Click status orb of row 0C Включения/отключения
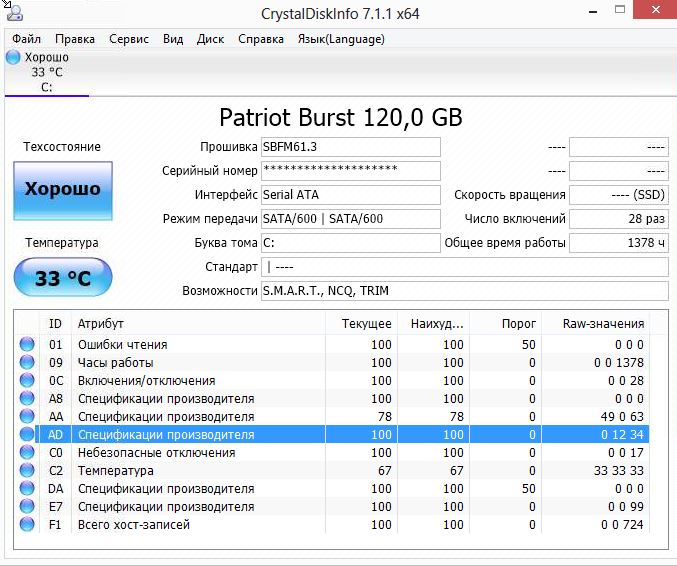This screenshot has height=566, width=677. click(27, 380)
